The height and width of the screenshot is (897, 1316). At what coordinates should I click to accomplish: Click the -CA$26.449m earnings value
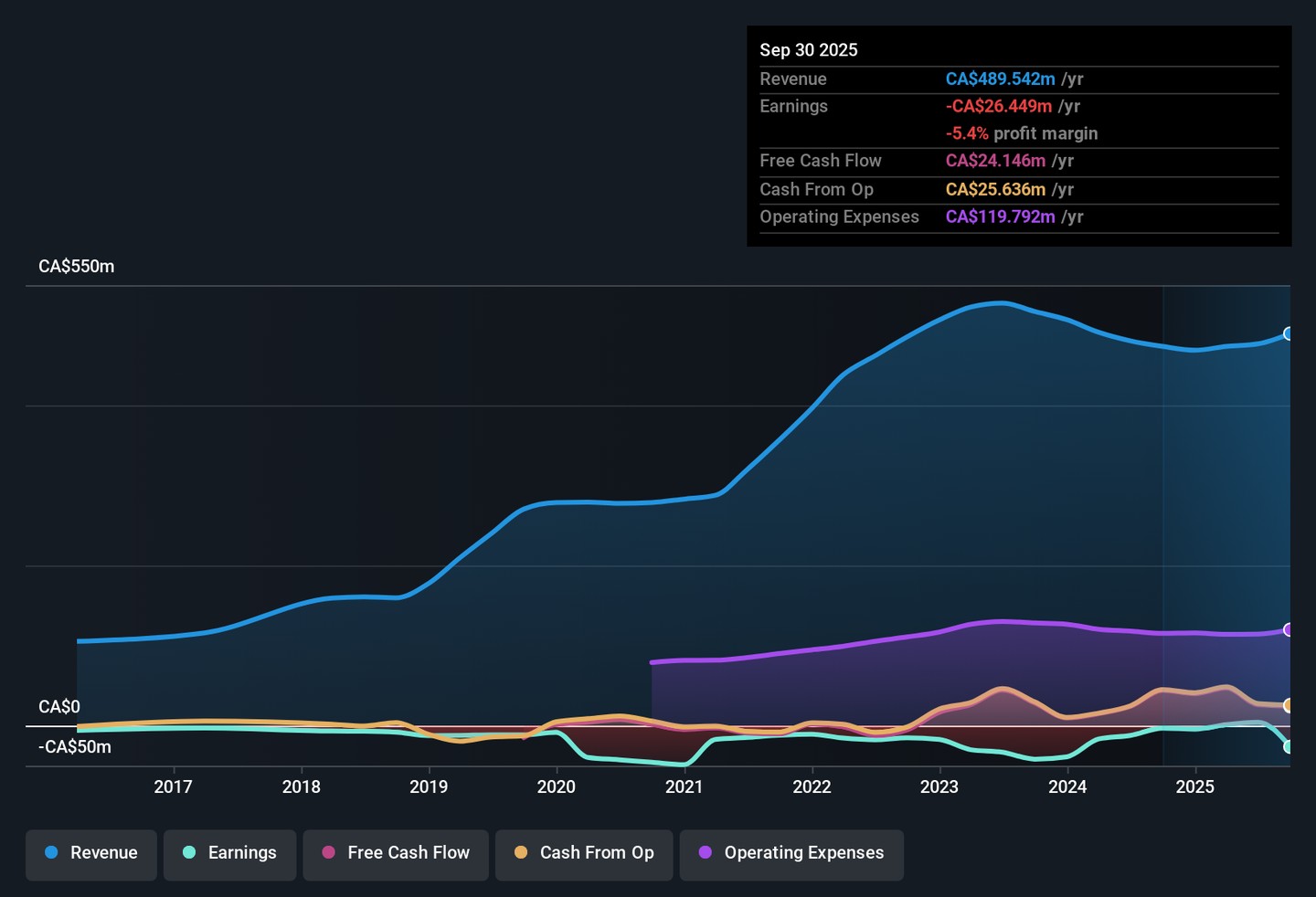coord(999,107)
